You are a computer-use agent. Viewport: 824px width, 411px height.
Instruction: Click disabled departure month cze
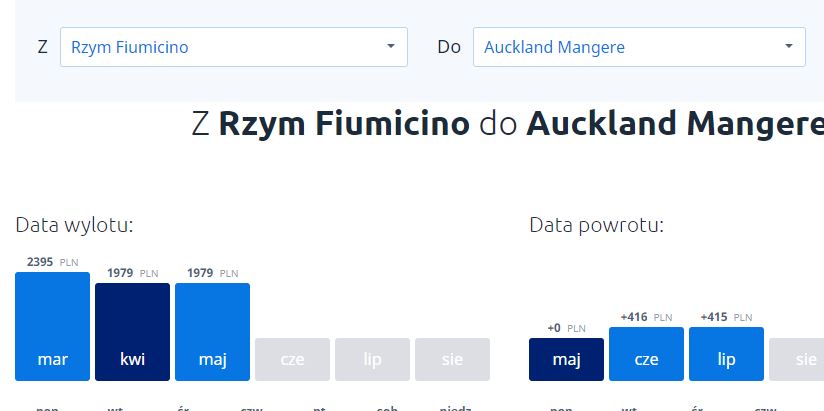[x=292, y=359]
